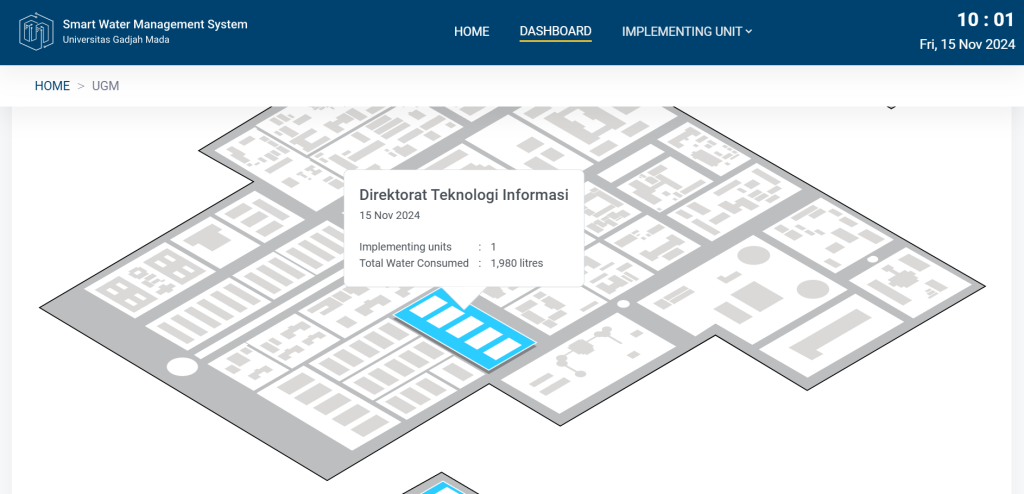The image size is (1024, 494).
Task: Click the Universitas Gadjah Mada subtitle text
Action: tap(115, 40)
